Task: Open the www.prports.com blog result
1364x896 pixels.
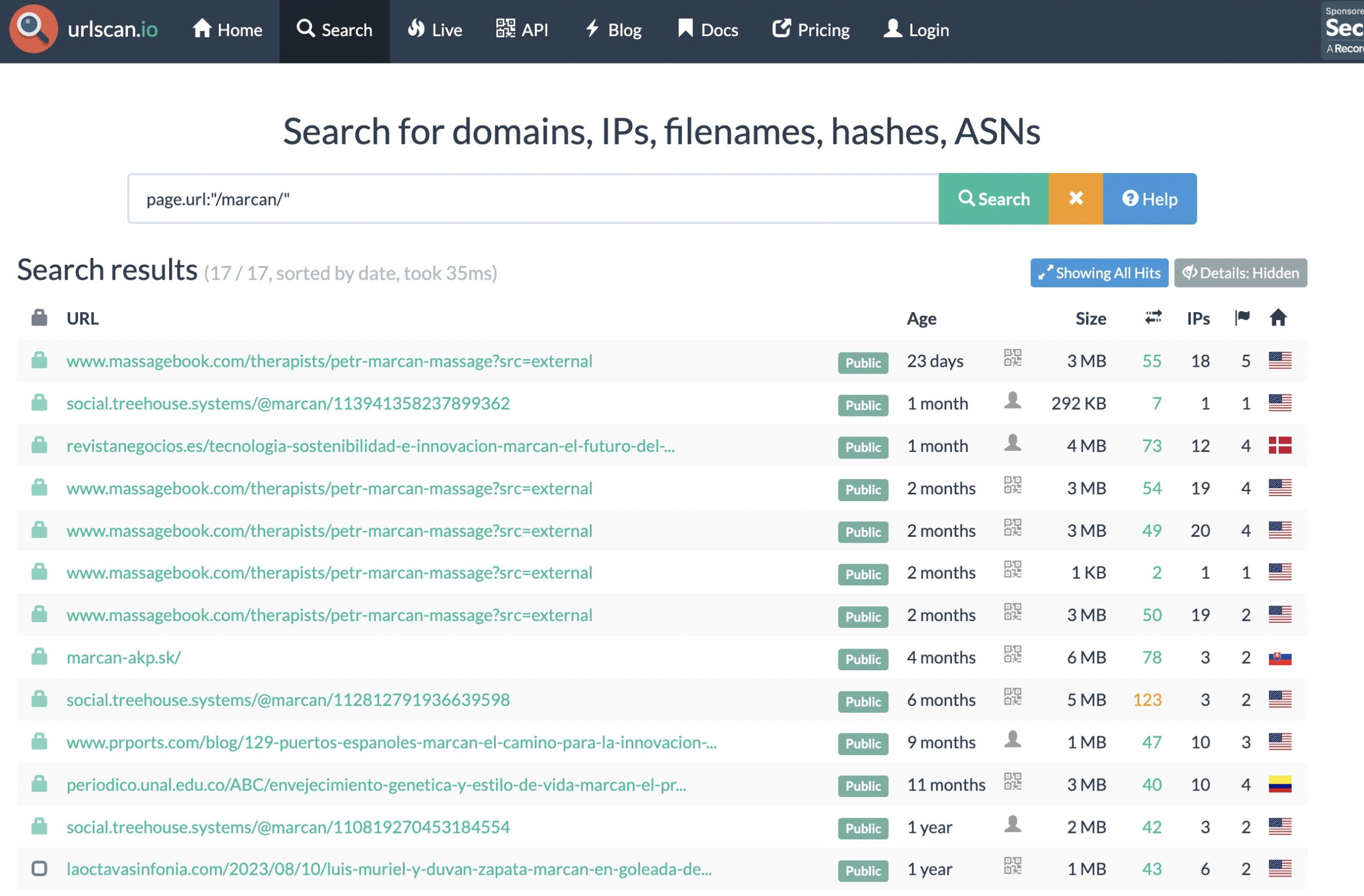Action: click(391, 742)
